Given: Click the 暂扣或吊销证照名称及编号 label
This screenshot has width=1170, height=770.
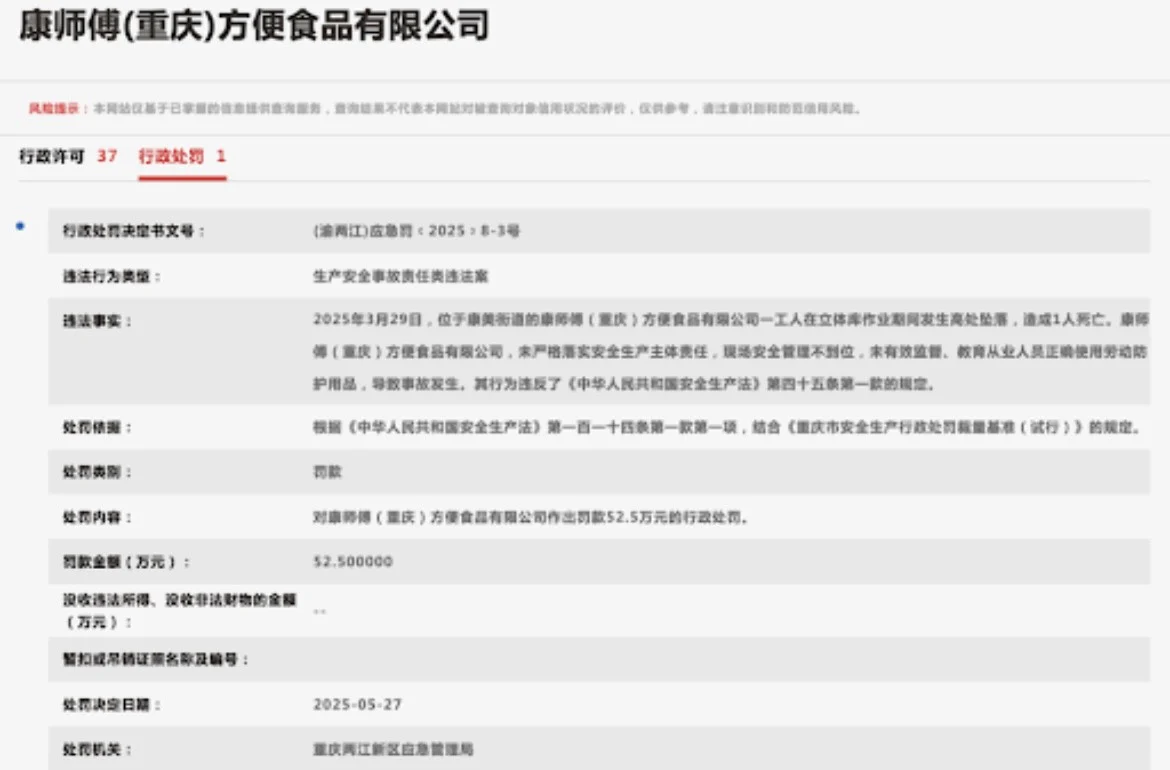Looking at the screenshot, I should [x=155, y=660].
